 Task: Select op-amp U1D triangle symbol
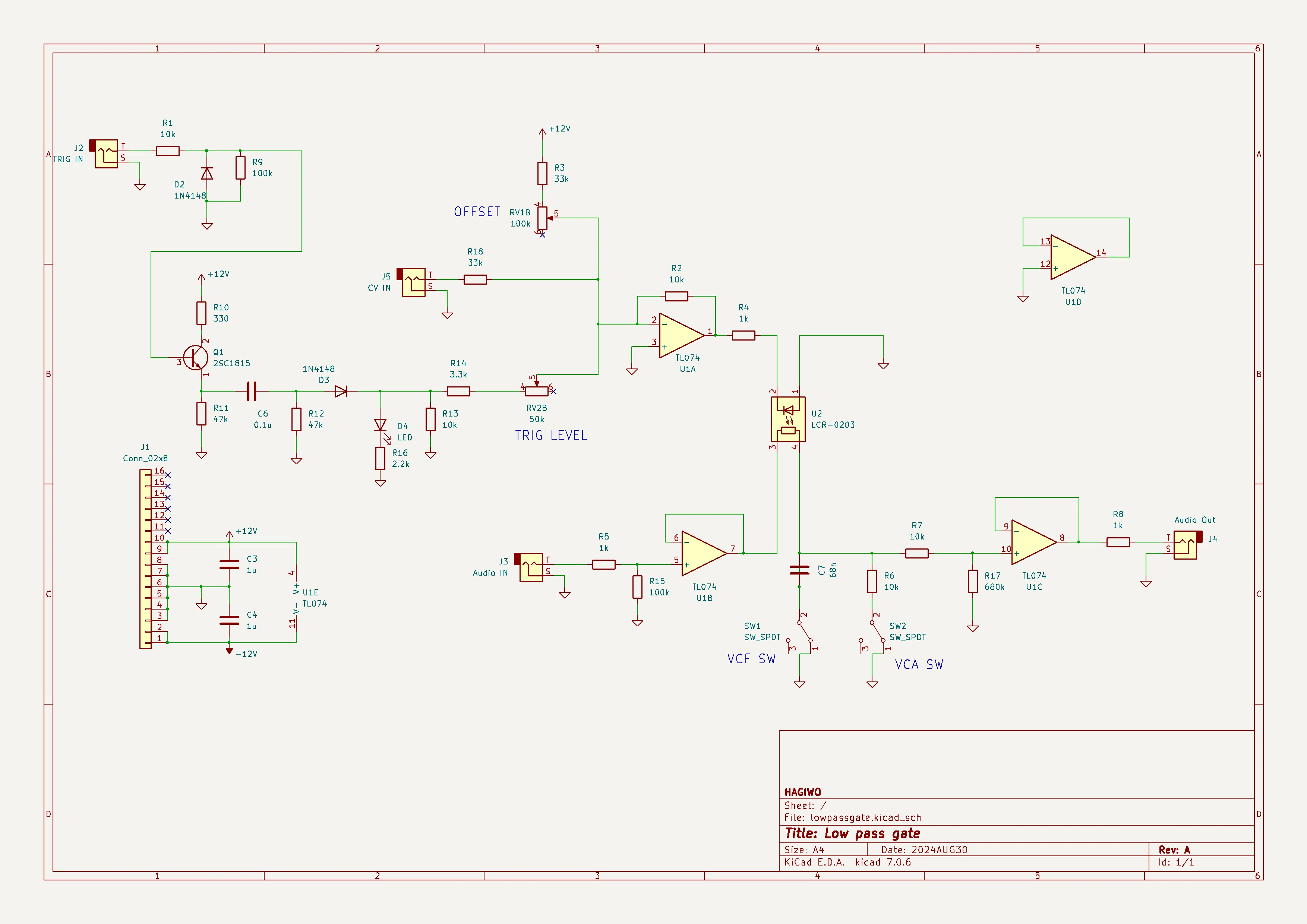1073,257
